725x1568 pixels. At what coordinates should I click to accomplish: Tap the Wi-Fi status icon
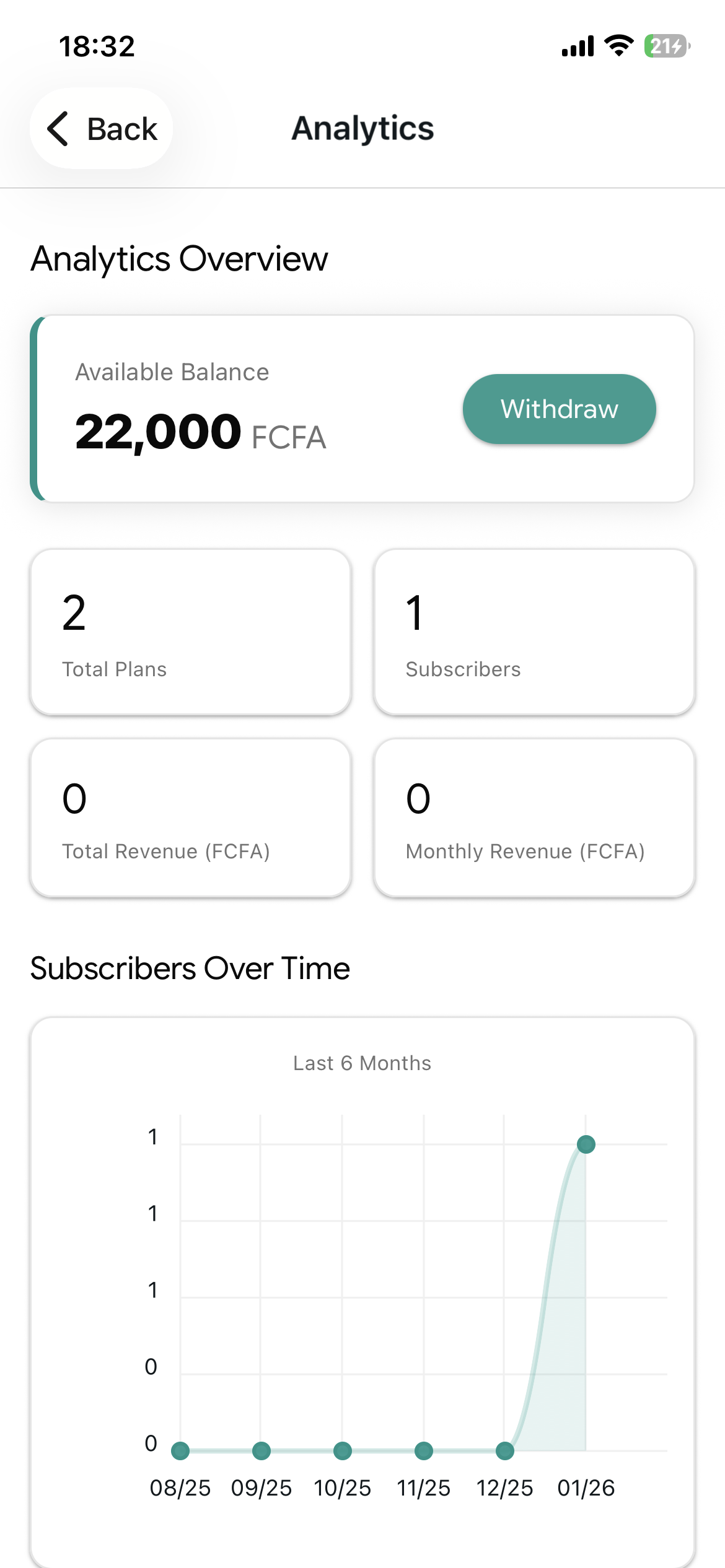[618, 46]
